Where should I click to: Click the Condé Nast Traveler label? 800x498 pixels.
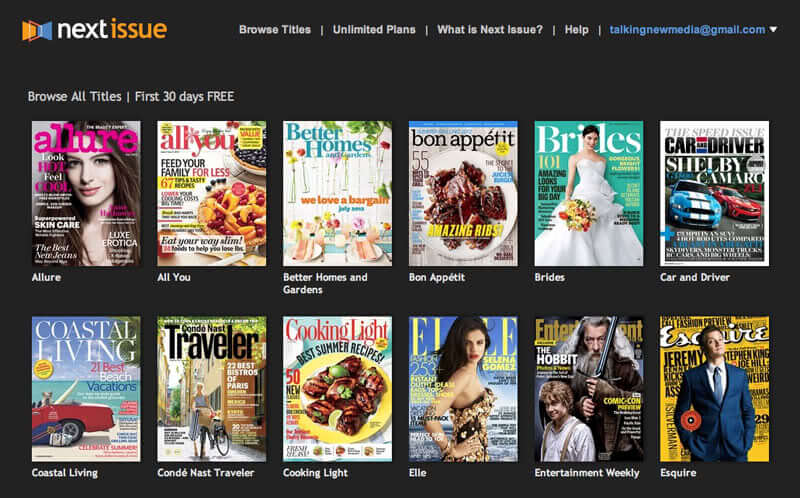[x=206, y=472]
